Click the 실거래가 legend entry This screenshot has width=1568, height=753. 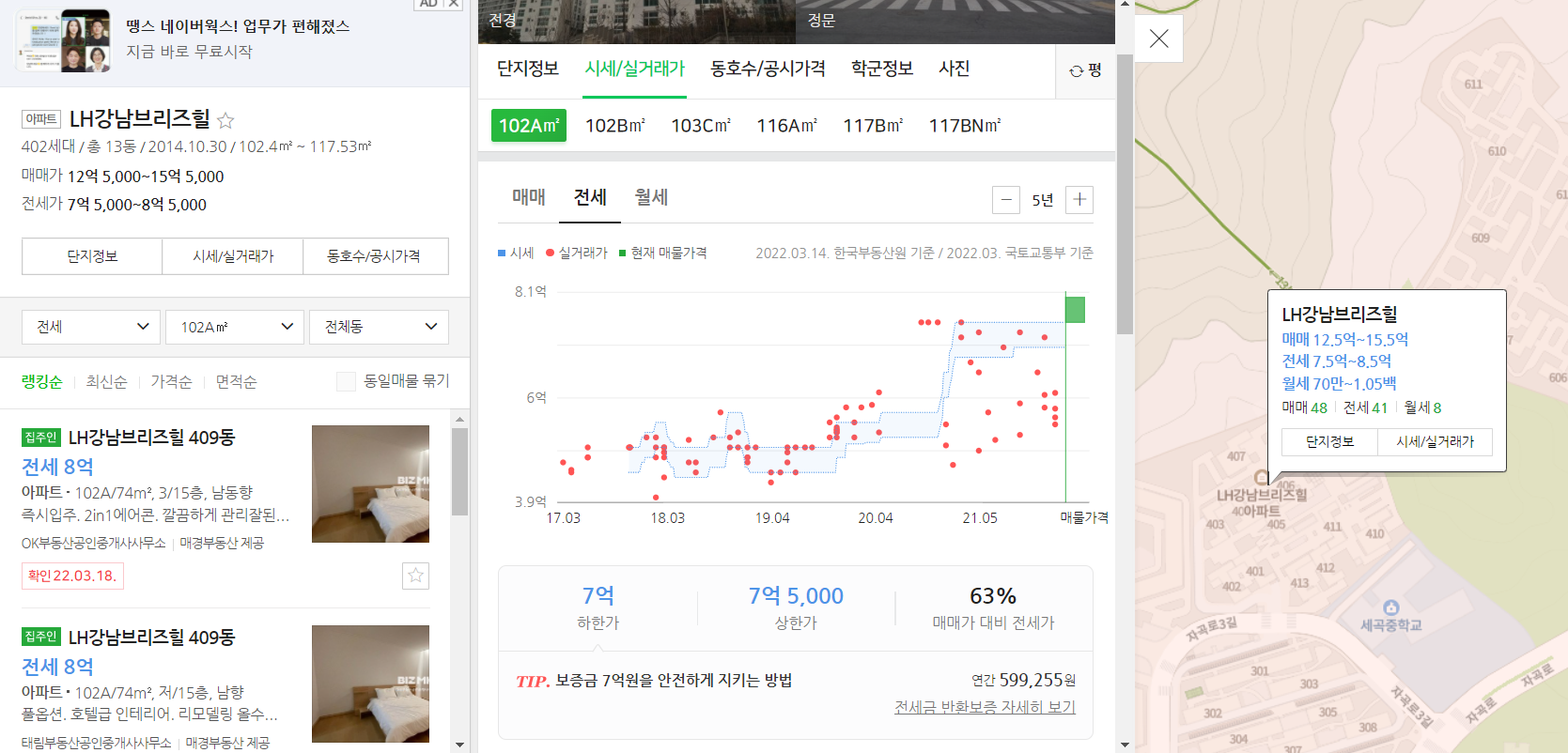pos(577,253)
